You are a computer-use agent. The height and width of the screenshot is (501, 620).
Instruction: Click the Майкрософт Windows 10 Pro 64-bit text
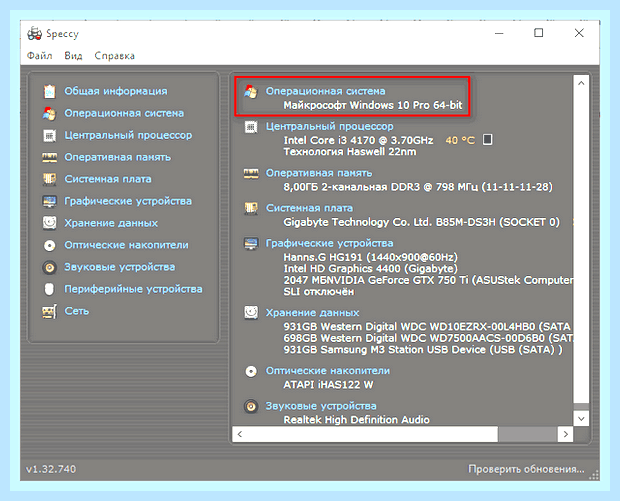[x=372, y=106]
